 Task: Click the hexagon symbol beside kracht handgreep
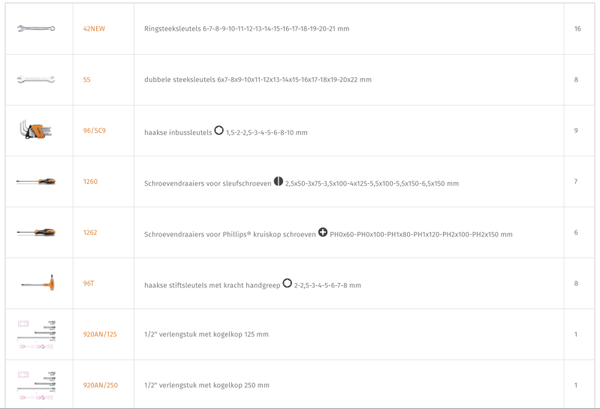click(287, 283)
